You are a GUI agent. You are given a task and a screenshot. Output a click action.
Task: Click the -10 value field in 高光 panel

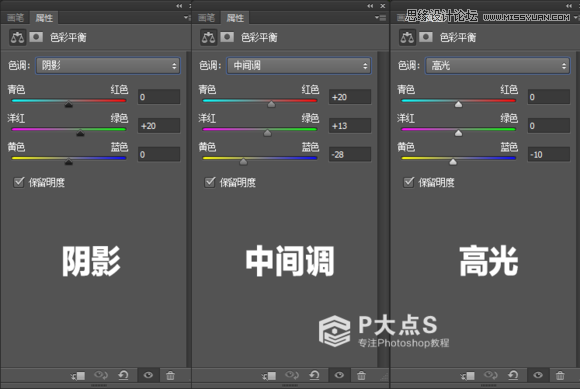549,155
